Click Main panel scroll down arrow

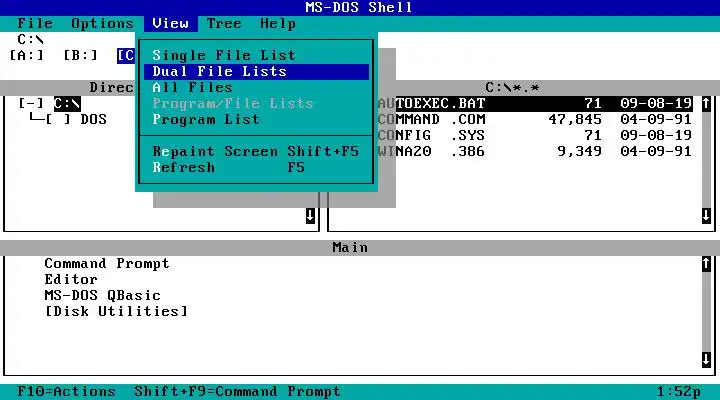tap(706, 360)
